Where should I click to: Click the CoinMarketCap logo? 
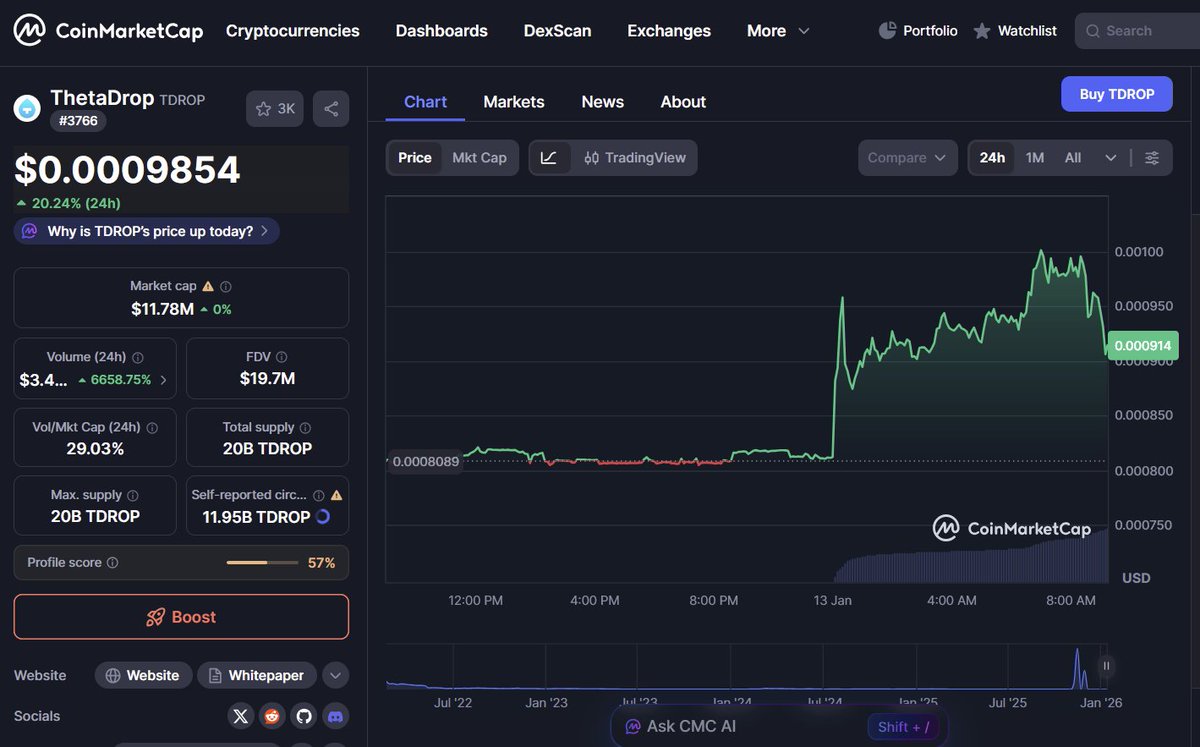pos(108,31)
